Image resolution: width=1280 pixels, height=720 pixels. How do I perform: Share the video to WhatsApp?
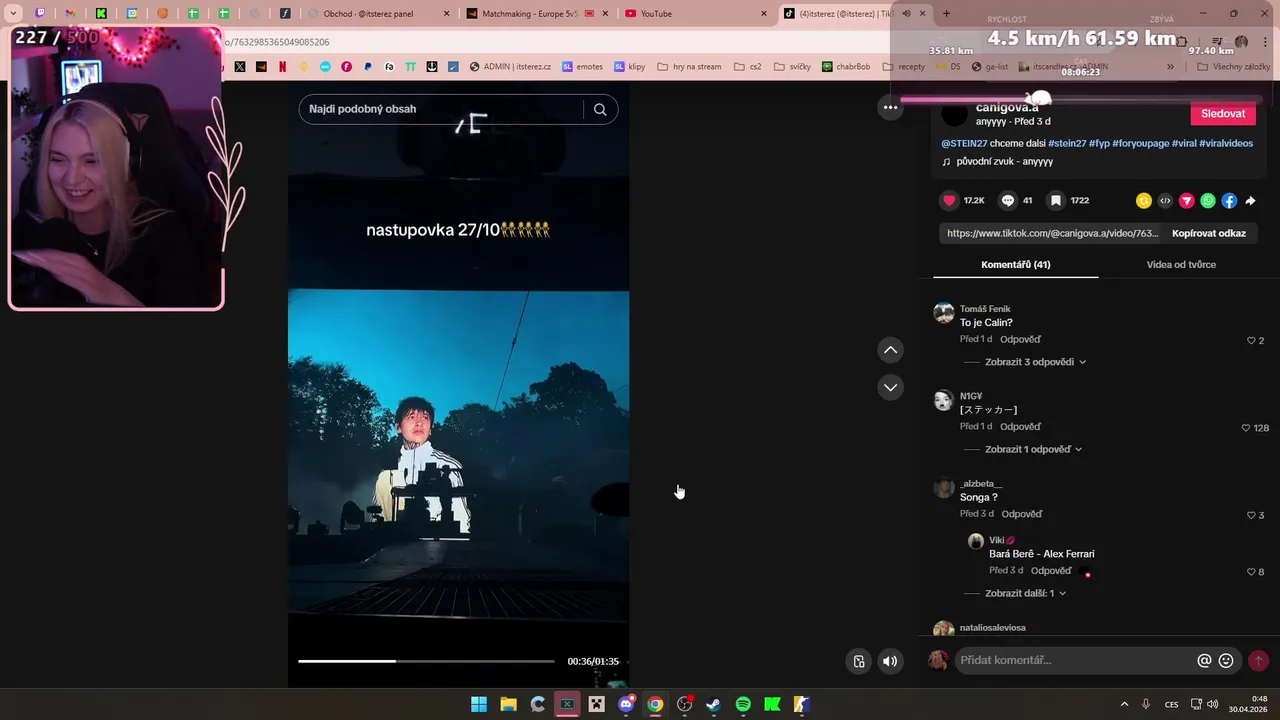pyautogui.click(x=1208, y=201)
